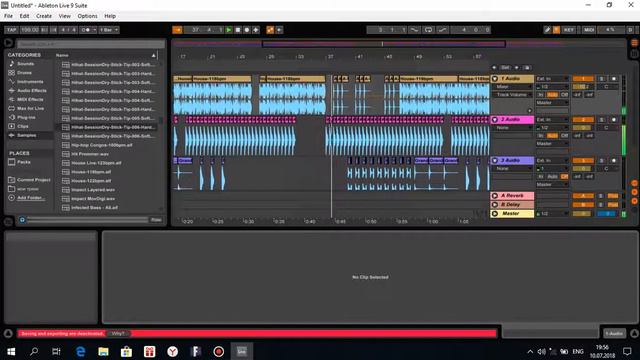The height and width of the screenshot is (360, 640).
Task: Unfold the A Reverb return track
Action: pos(495,196)
